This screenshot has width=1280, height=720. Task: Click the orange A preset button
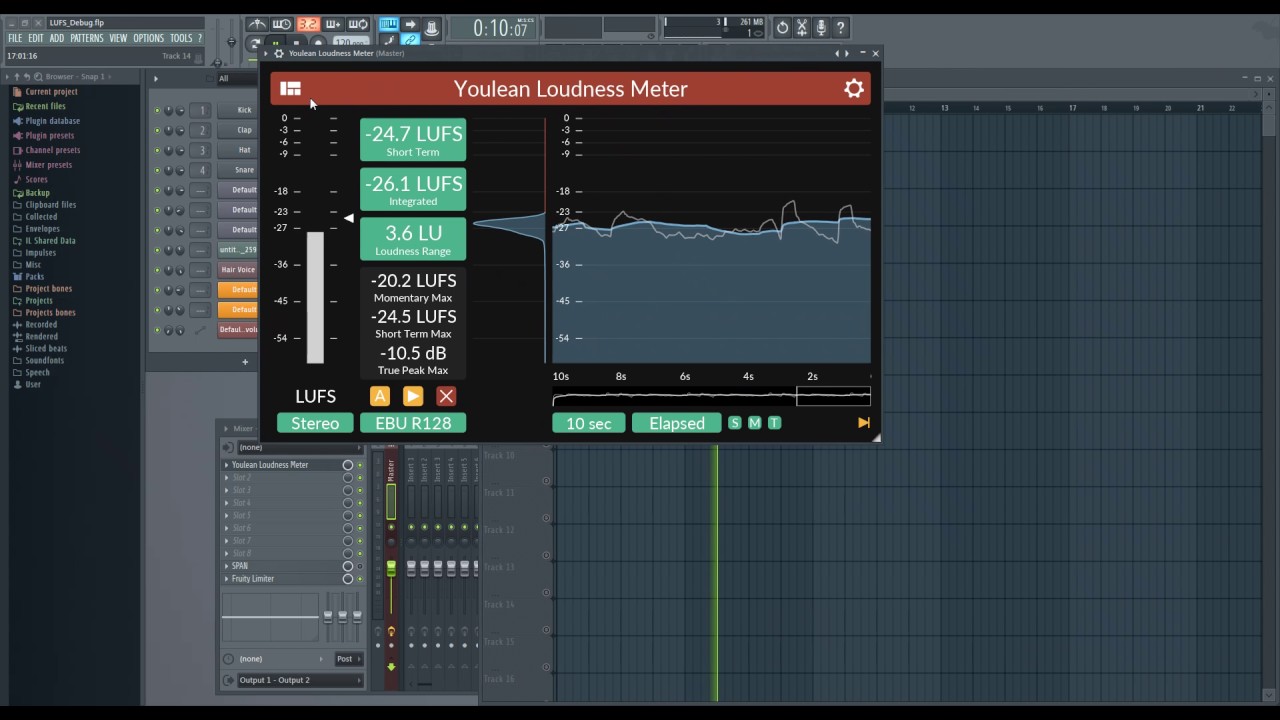[380, 396]
